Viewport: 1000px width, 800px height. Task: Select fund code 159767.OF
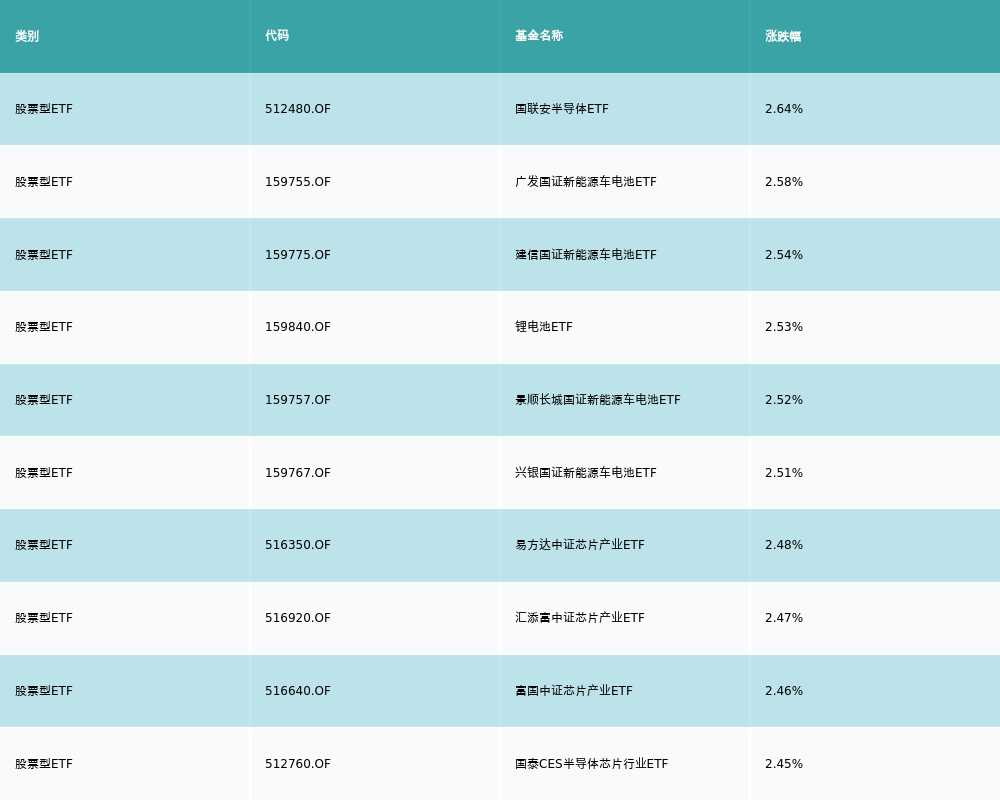[x=298, y=473]
